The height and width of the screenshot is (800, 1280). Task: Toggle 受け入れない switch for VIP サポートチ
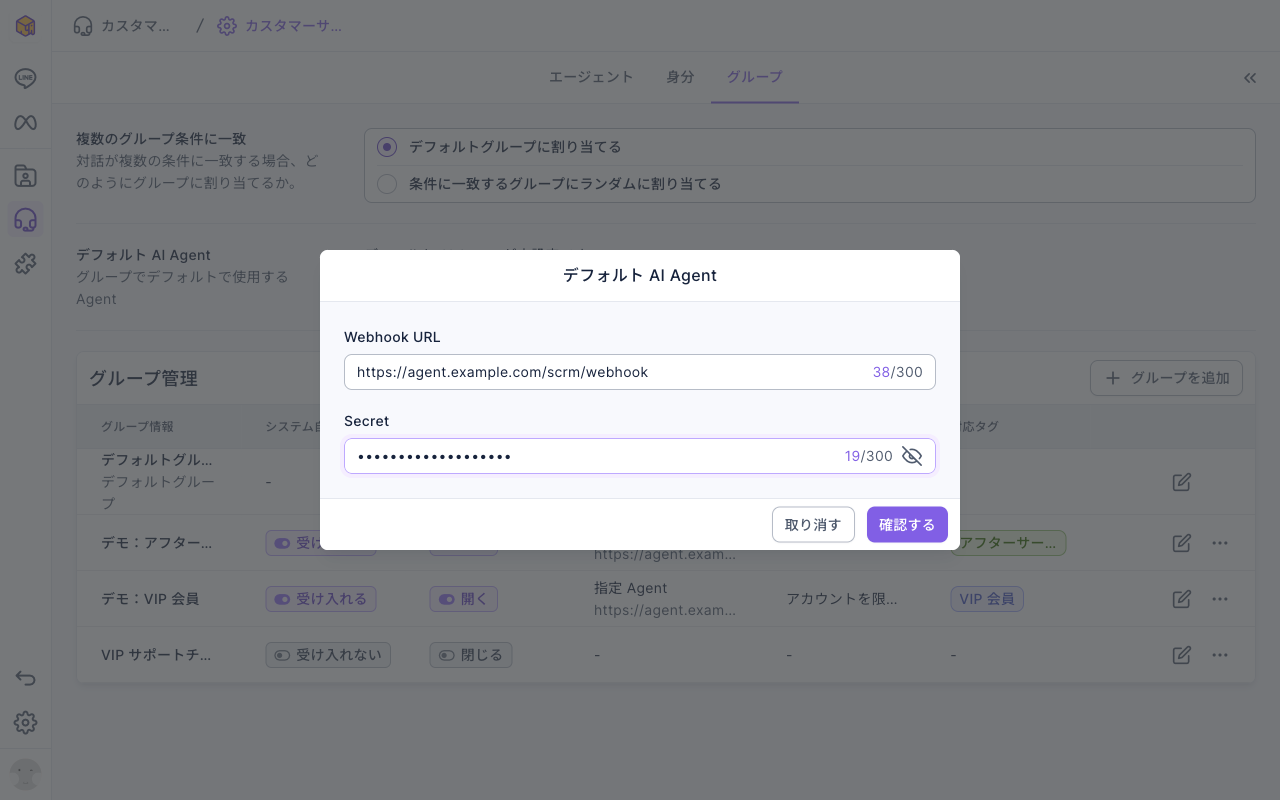pos(328,655)
